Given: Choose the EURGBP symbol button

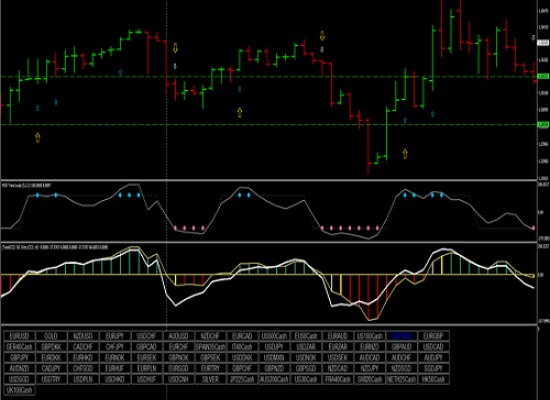Looking at the screenshot, I should 434,336.
